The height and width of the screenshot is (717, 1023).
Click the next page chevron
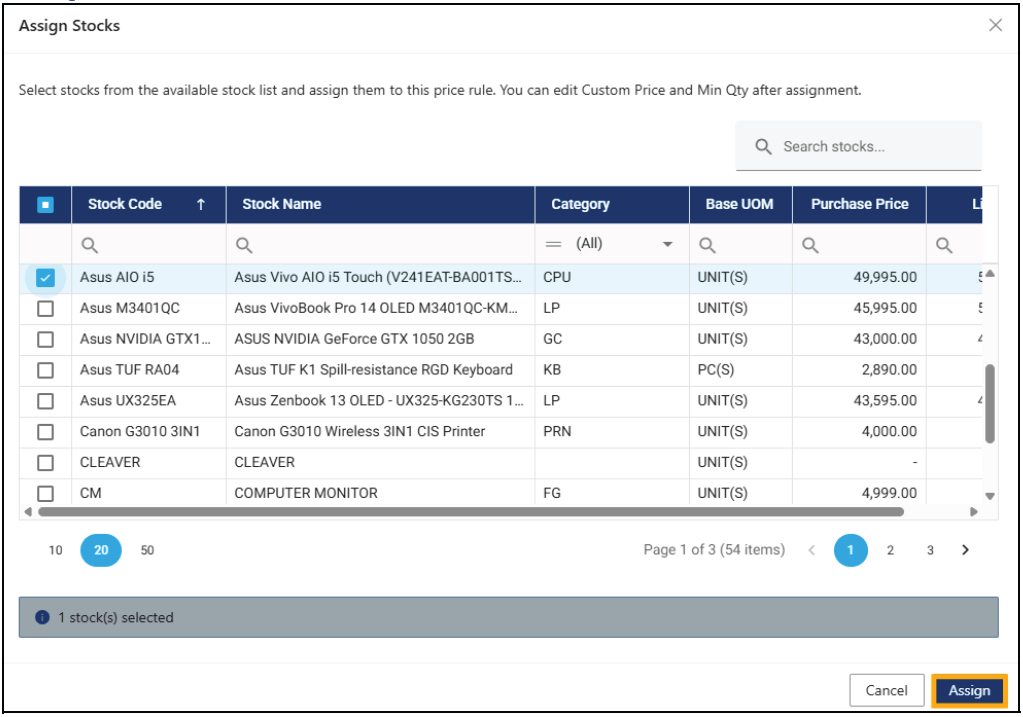tap(966, 550)
